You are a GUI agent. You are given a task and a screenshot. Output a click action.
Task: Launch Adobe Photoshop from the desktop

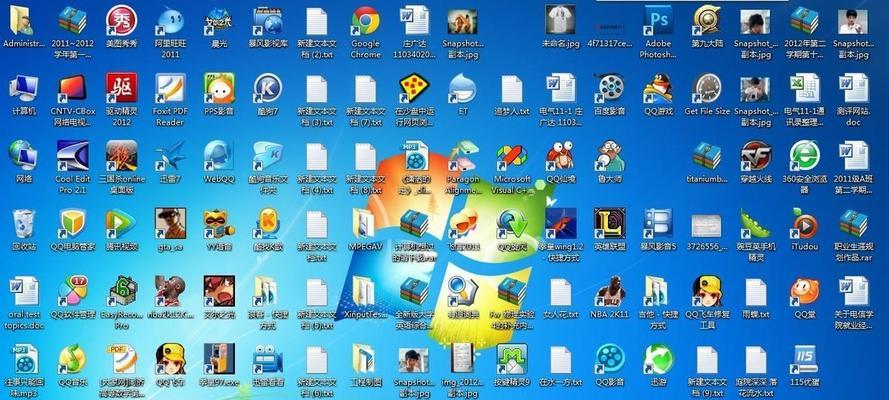tap(658, 22)
